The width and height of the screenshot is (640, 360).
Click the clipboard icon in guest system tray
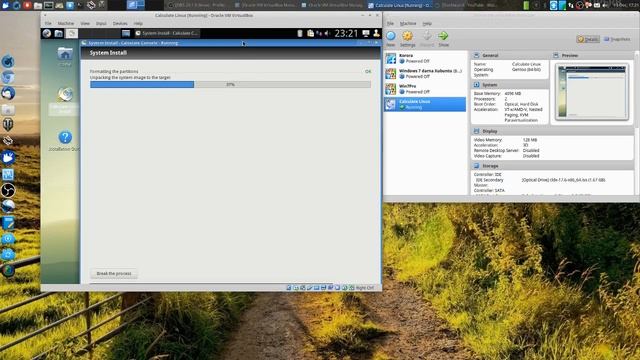coord(310,33)
